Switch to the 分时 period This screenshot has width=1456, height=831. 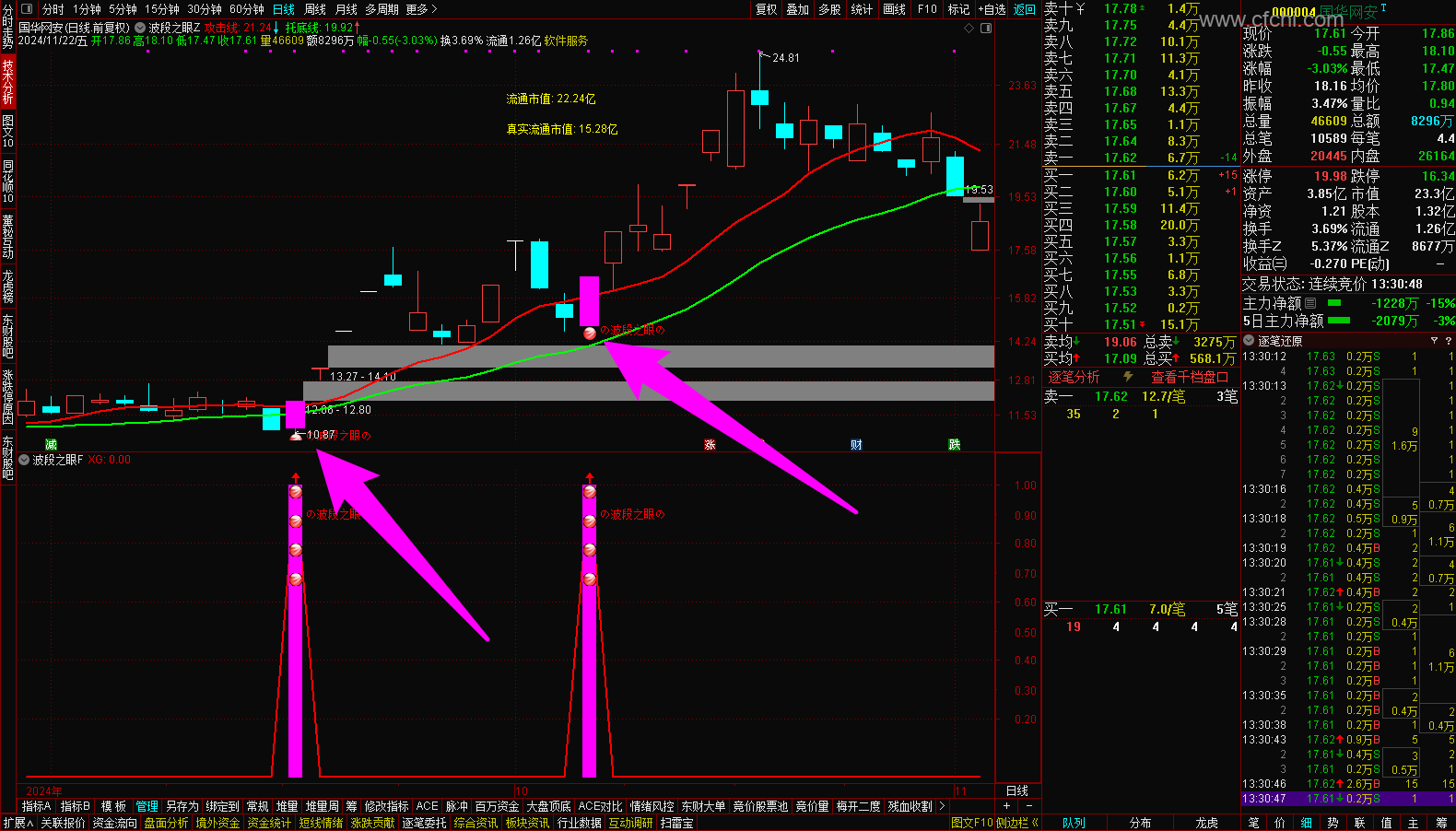53,9
